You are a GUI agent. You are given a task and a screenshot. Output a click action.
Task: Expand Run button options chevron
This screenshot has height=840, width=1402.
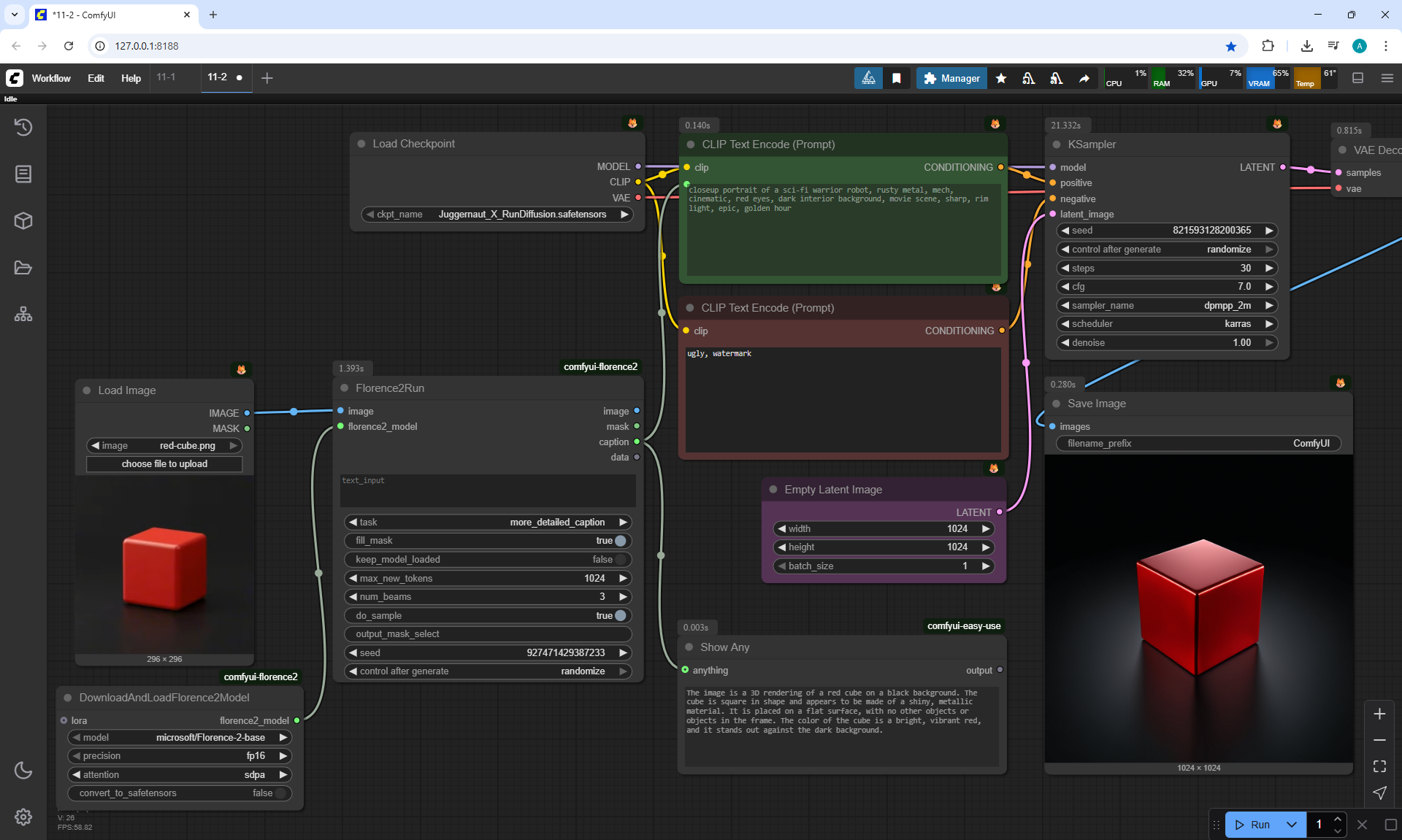click(x=1291, y=825)
